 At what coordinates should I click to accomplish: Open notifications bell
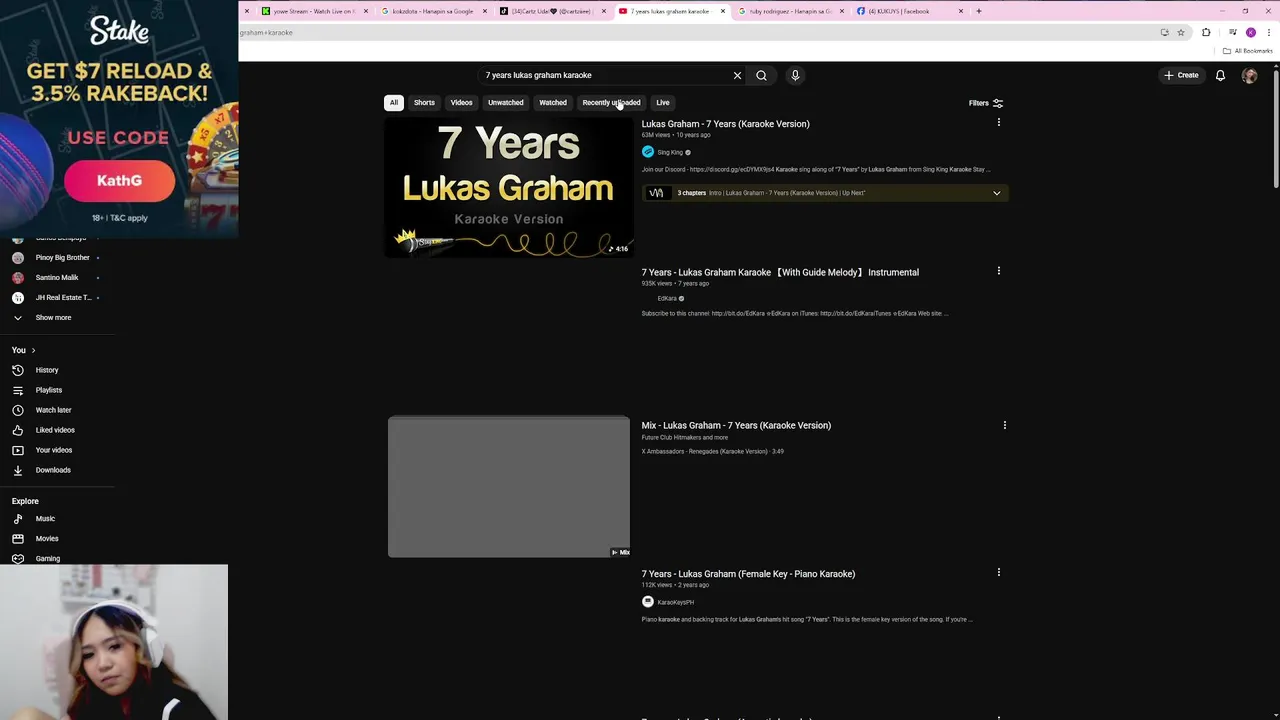[1220, 75]
